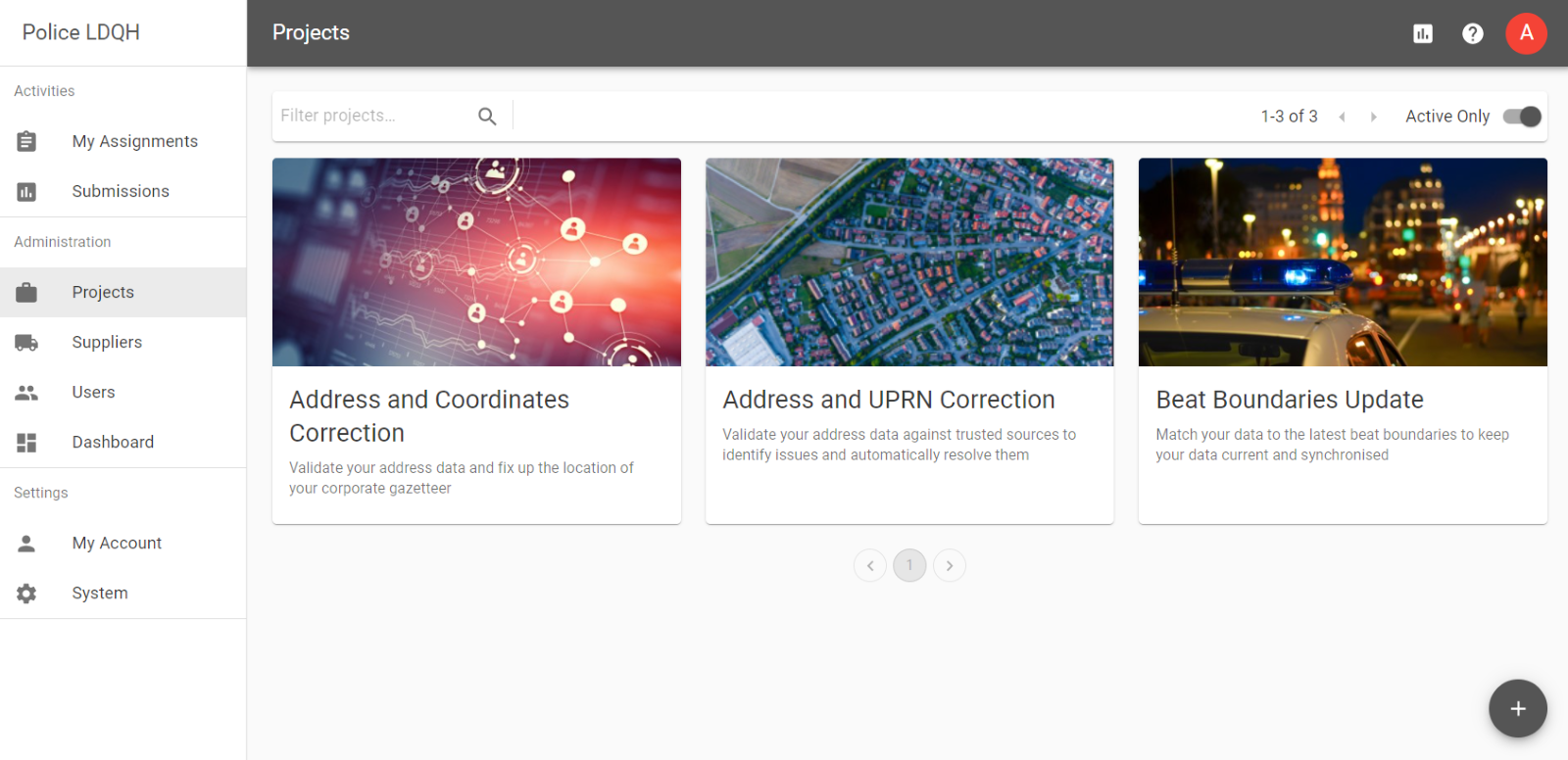1568x760 pixels.
Task: Click the police car night thumbnail
Action: click(1343, 262)
